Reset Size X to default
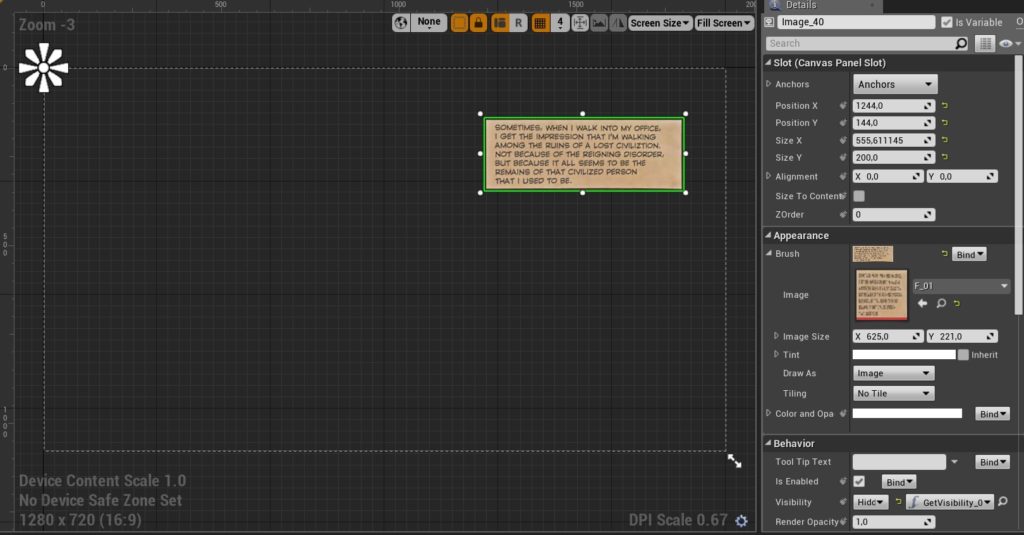The image size is (1024, 535). [944, 140]
